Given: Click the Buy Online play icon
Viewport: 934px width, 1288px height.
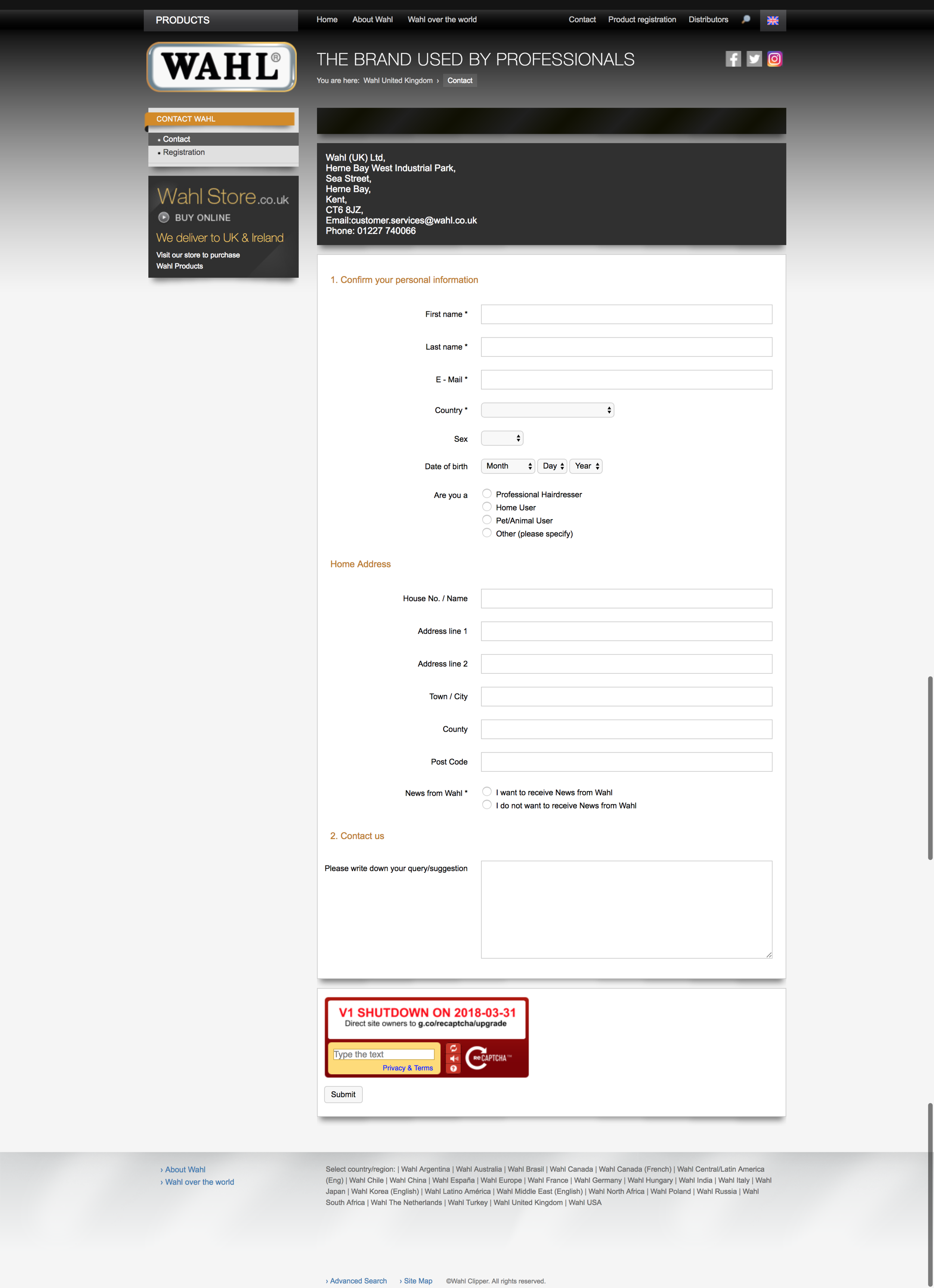Looking at the screenshot, I should [x=164, y=217].
